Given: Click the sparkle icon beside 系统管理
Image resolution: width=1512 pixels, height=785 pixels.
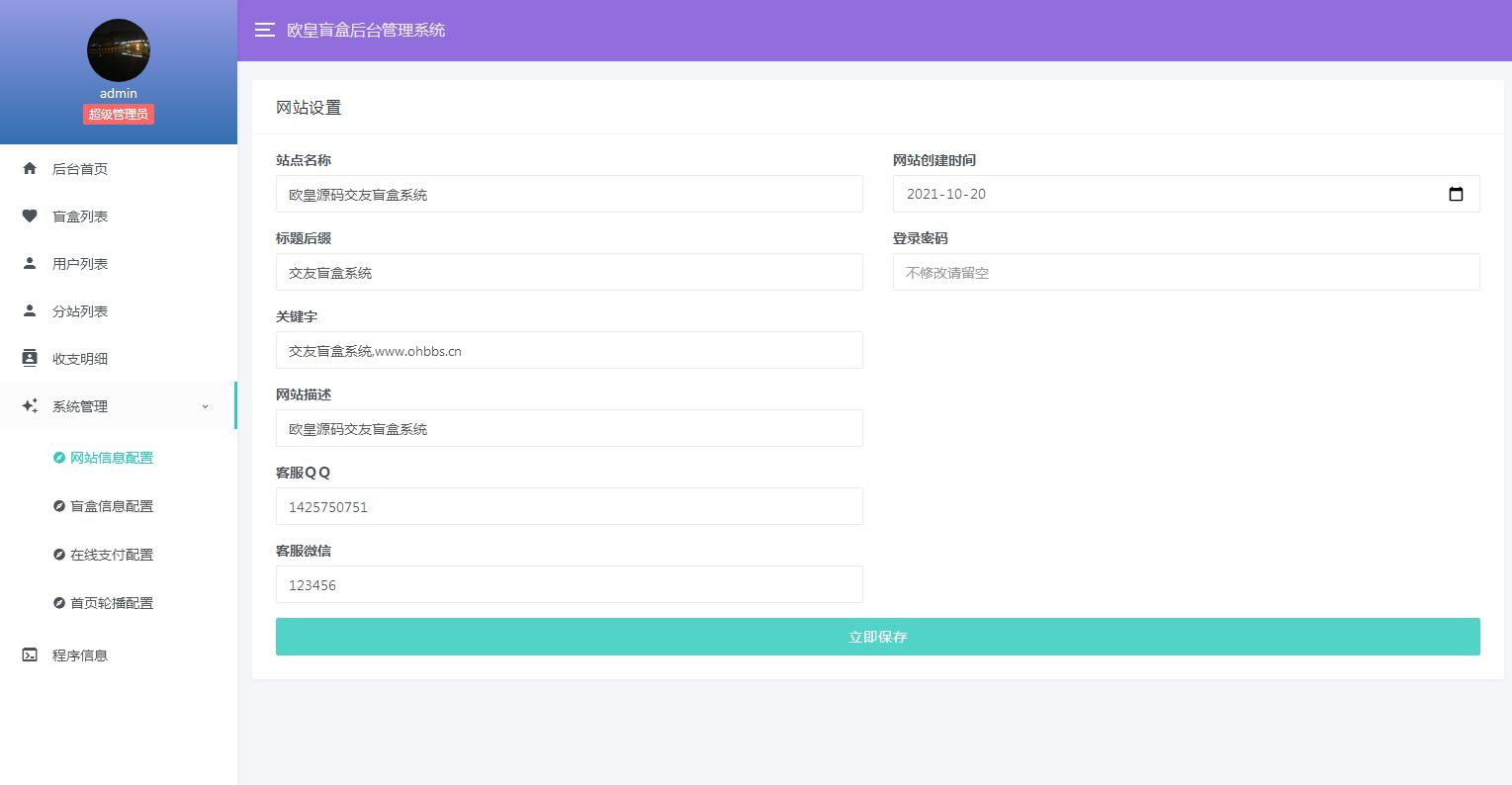Looking at the screenshot, I should coord(30,406).
